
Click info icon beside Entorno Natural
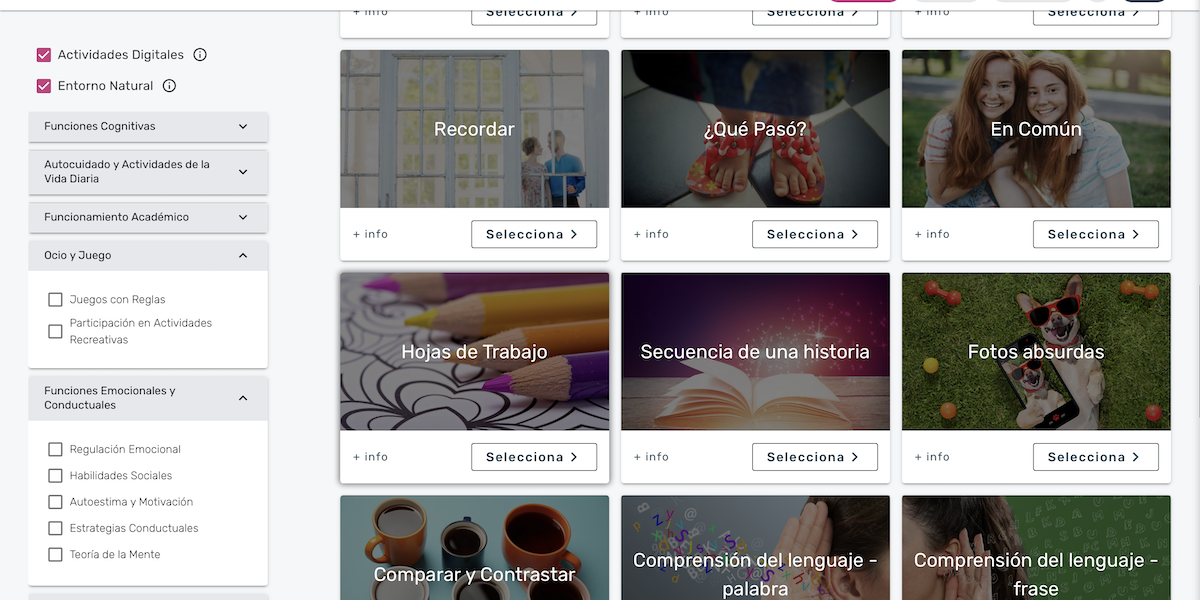click(169, 86)
